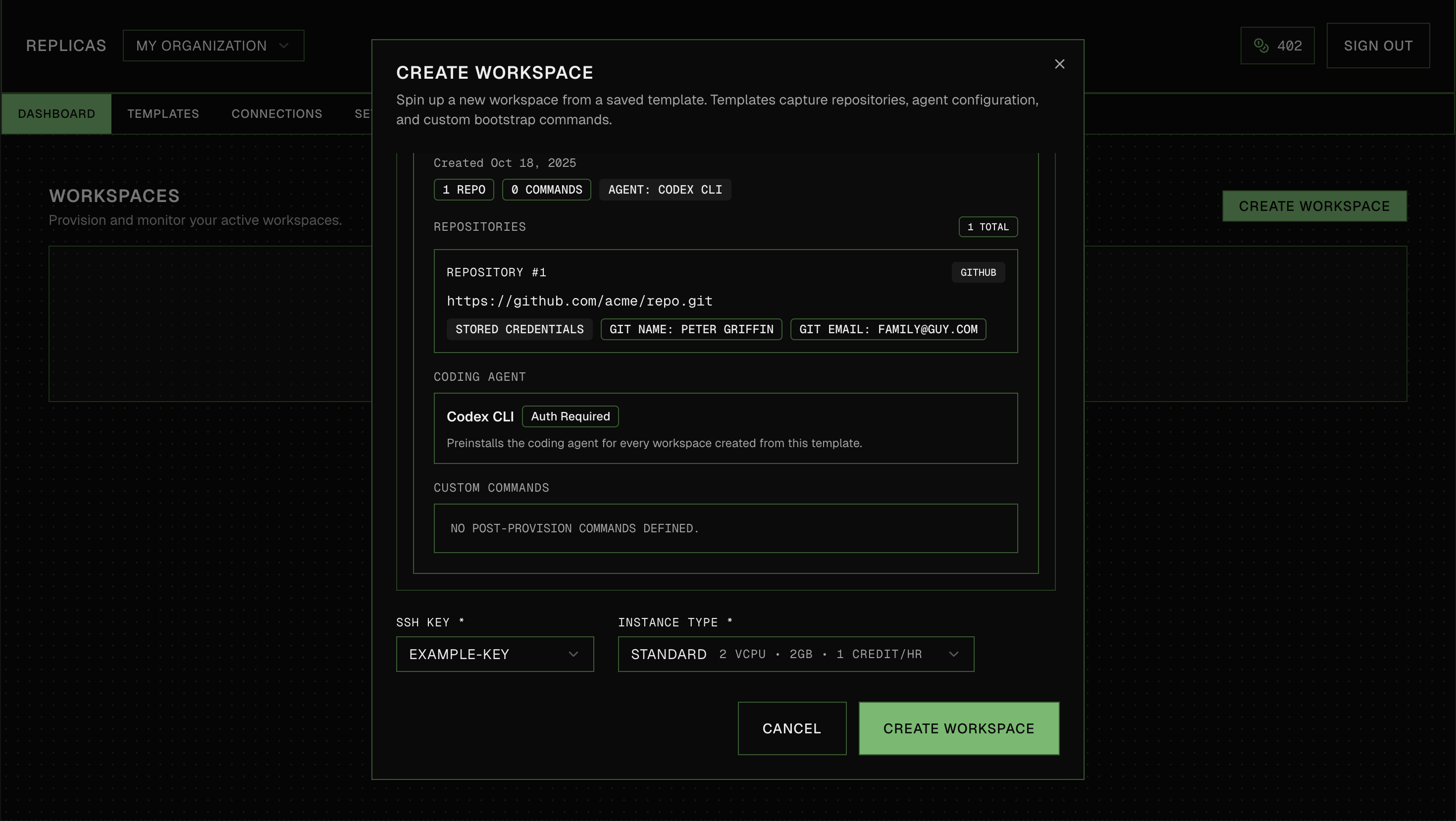Switch to the Templates tab
The image size is (1456, 821).
tap(163, 113)
